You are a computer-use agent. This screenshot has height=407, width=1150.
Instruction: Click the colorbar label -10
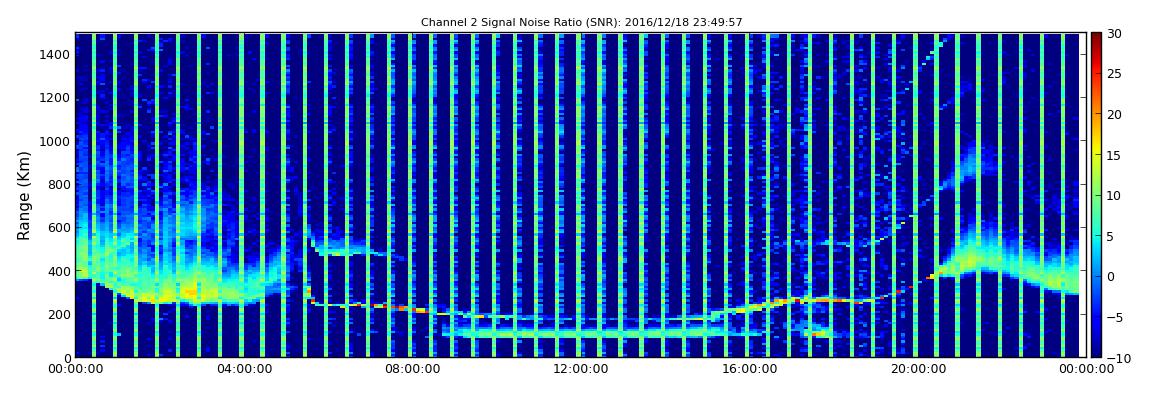tap(1116, 358)
